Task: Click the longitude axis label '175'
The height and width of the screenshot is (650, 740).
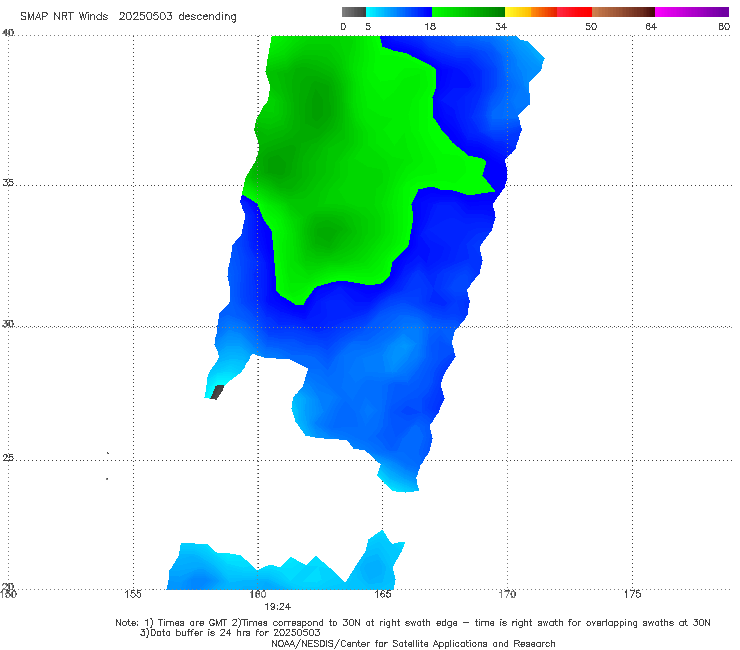Action: [x=632, y=594]
